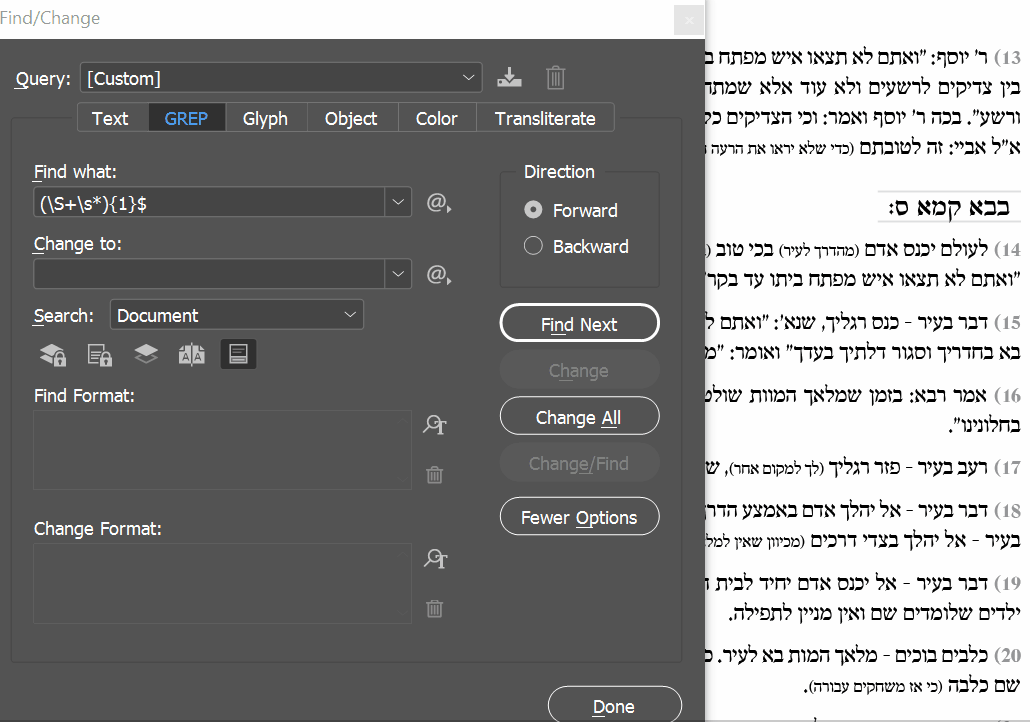Image resolution: width=1030 pixels, height=722 pixels.
Task: Toggle Include Hidden Layers search option
Action: [x=146, y=355]
